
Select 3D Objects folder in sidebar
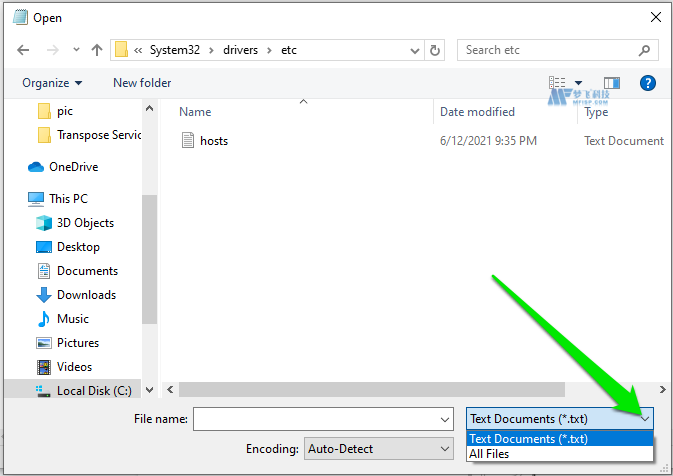(x=85, y=223)
